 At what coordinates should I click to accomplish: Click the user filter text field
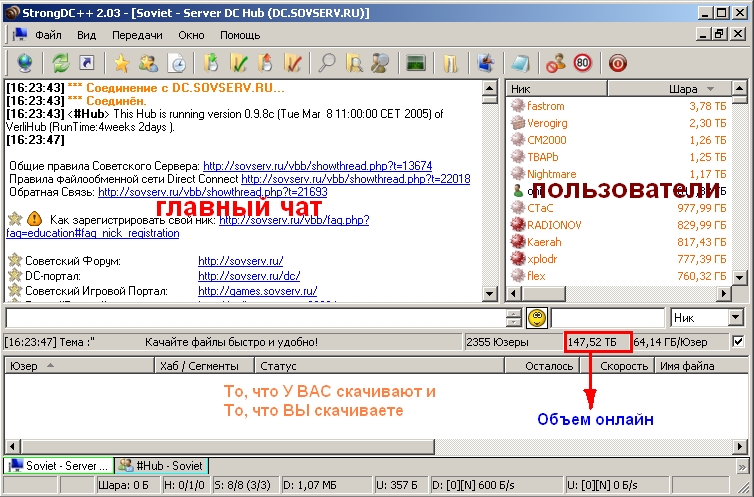click(608, 318)
